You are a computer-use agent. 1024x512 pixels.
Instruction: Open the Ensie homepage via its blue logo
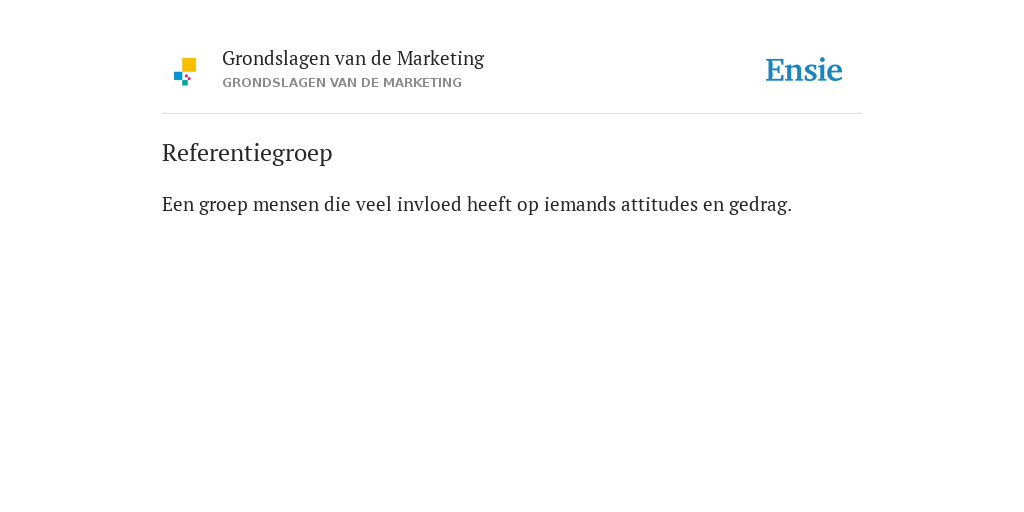click(x=804, y=70)
